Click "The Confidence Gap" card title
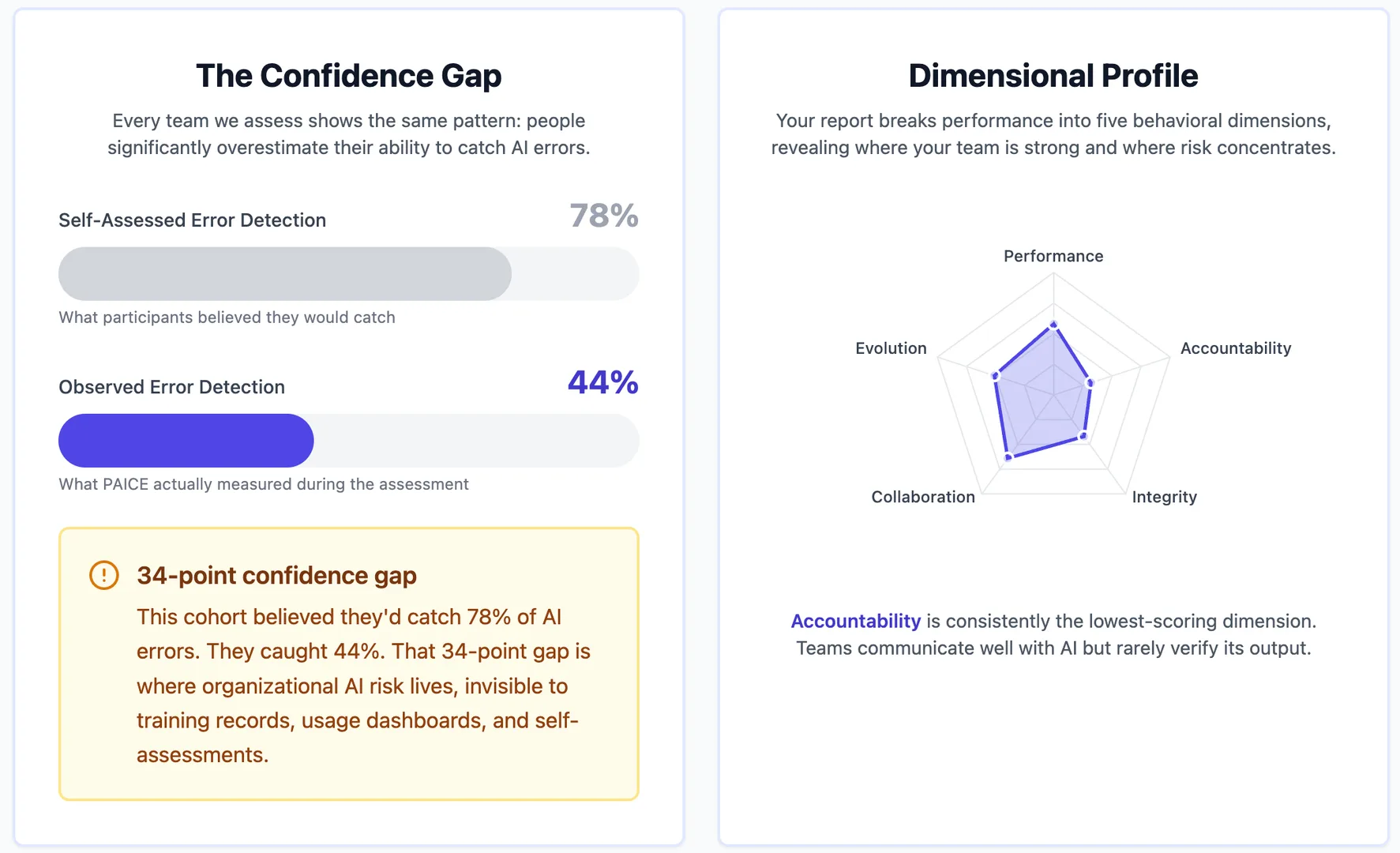 pos(348,76)
